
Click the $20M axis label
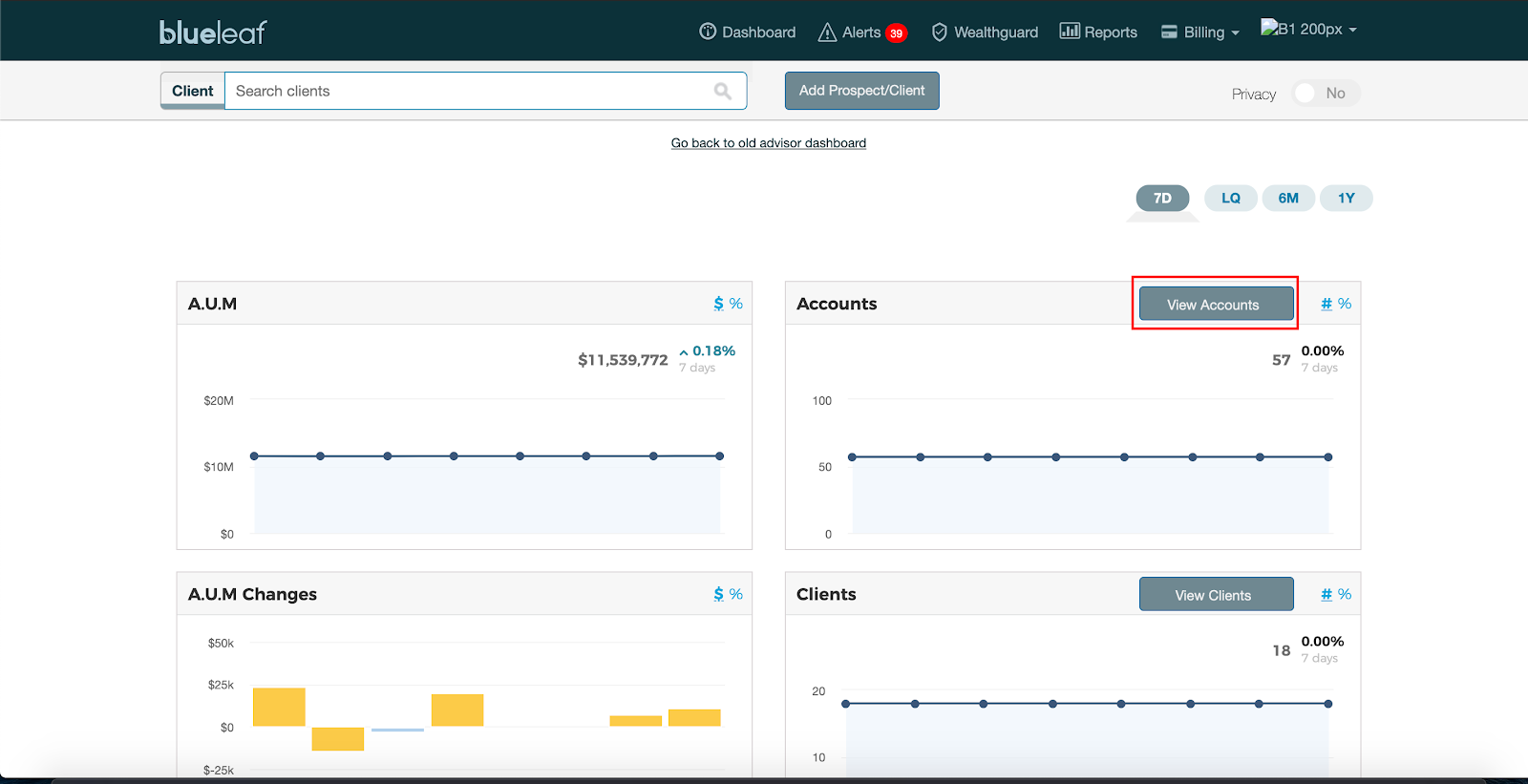click(219, 401)
